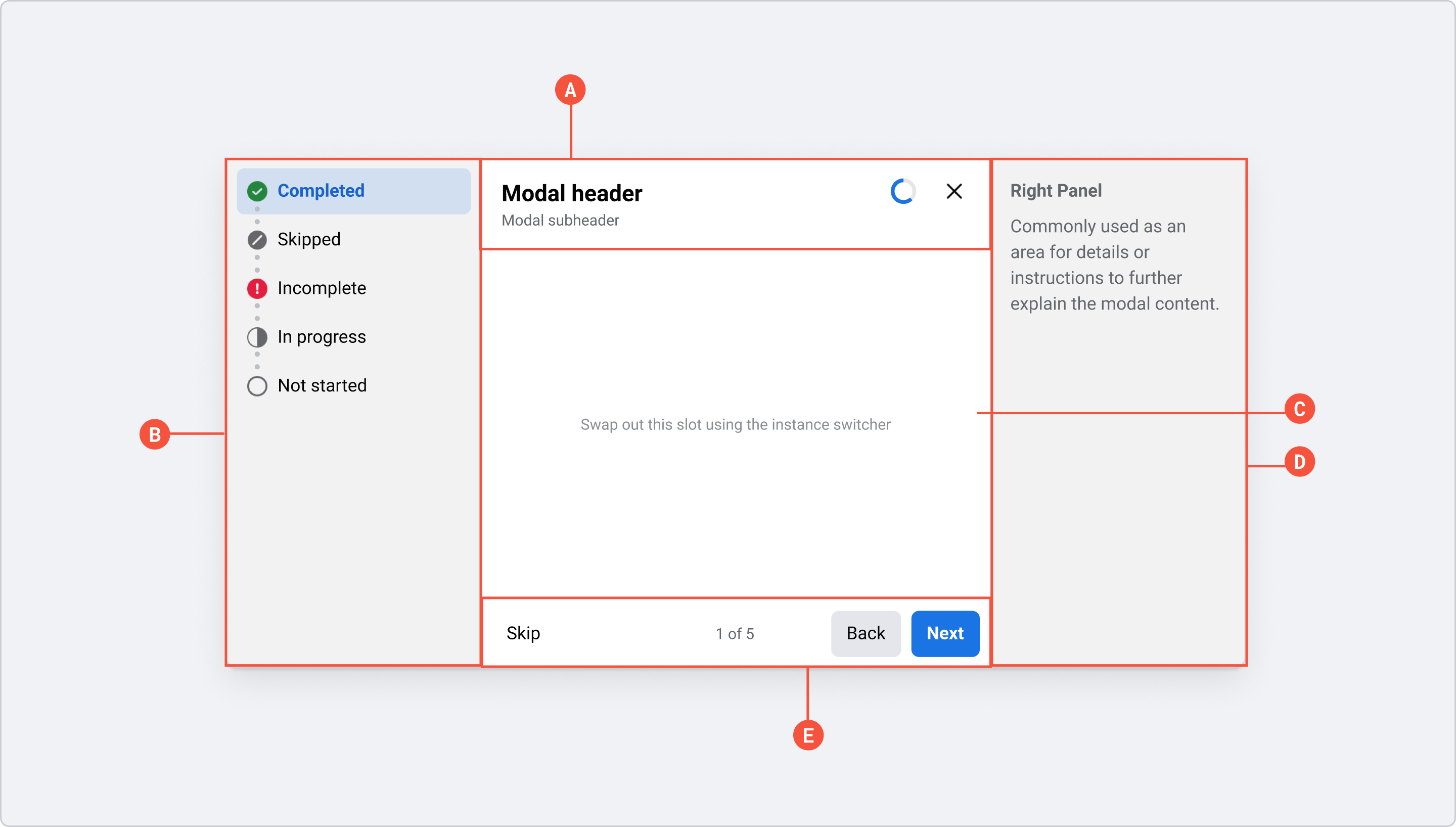The height and width of the screenshot is (827, 1456).
Task: Click the empty Not started circle icon
Action: (257, 385)
